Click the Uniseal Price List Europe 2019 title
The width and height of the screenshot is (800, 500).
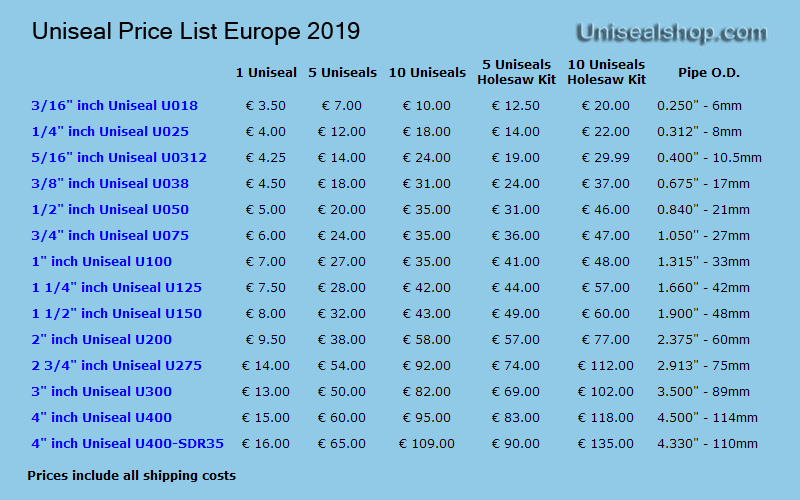196,32
